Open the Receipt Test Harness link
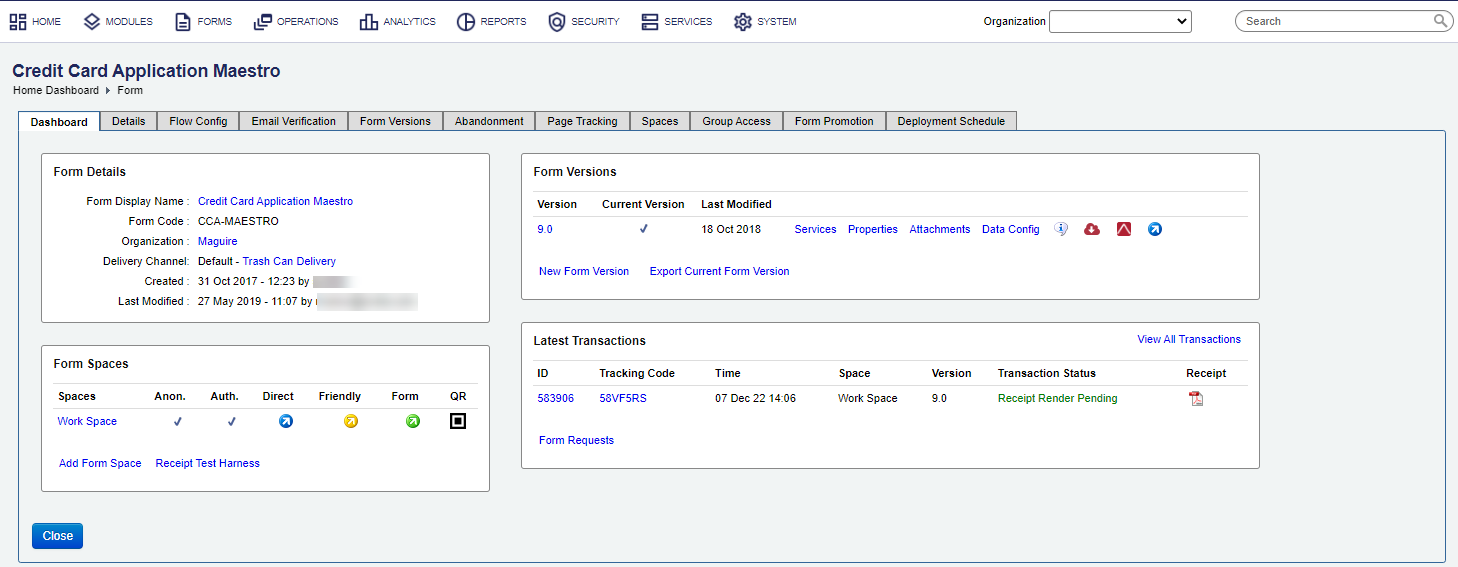 pyautogui.click(x=207, y=463)
